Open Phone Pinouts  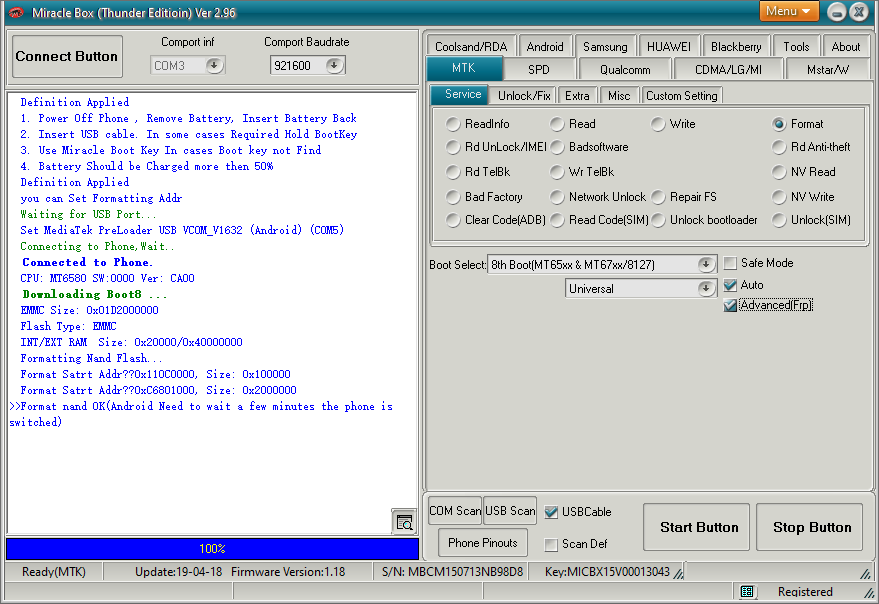pyautogui.click(x=483, y=543)
